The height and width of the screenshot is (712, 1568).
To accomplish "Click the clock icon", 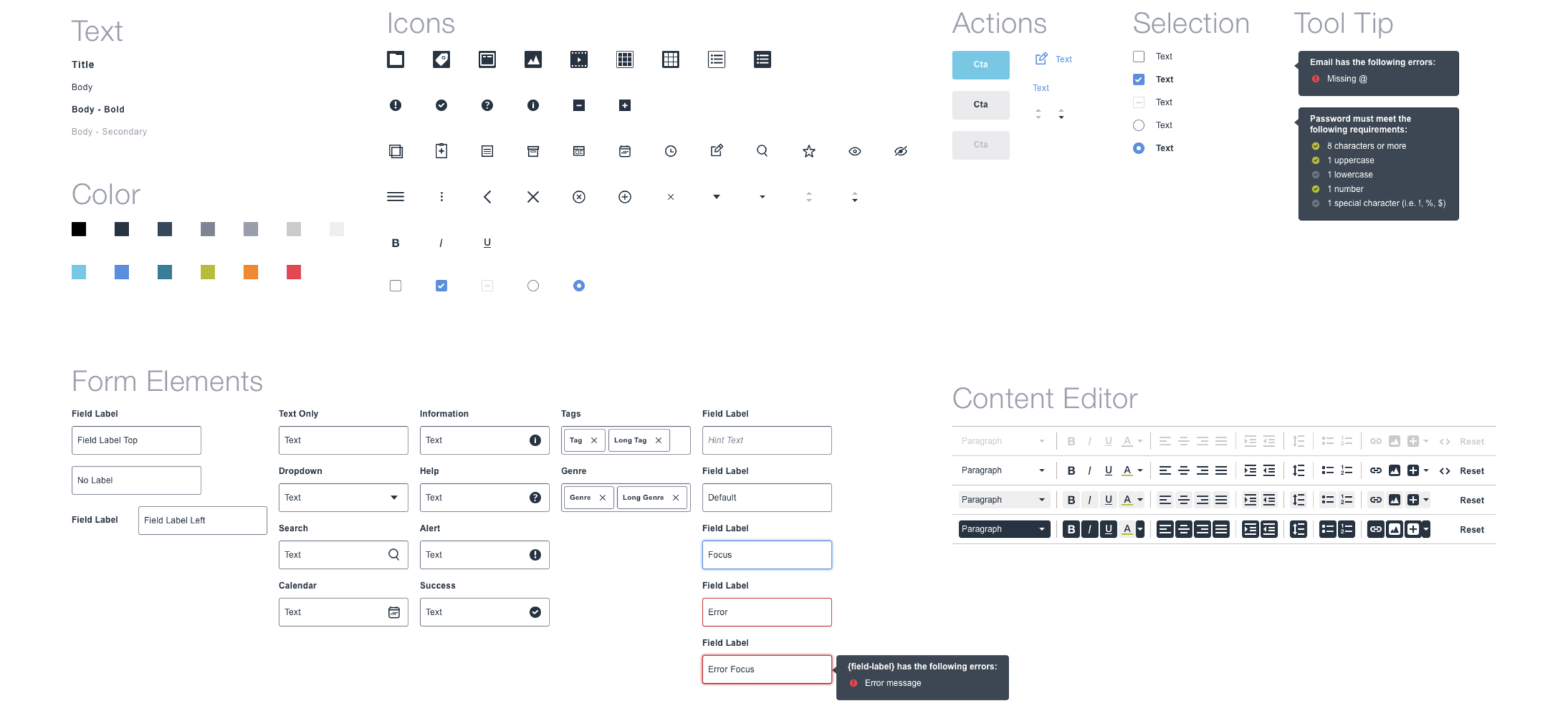I will click(670, 151).
